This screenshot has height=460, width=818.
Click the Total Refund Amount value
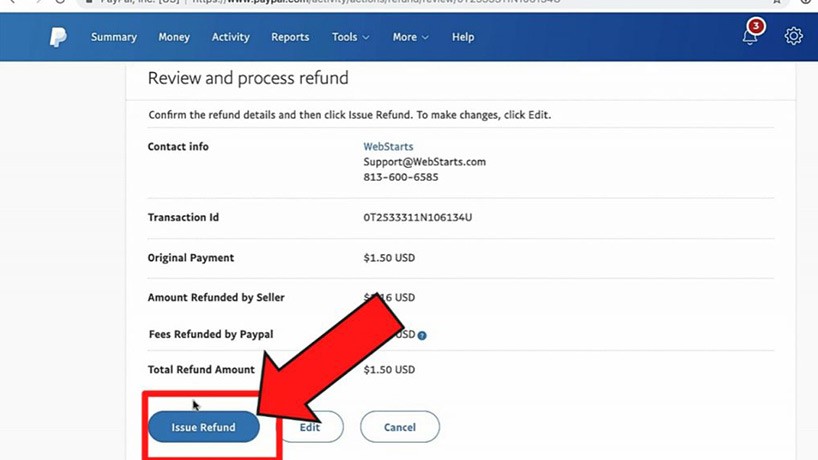388,370
